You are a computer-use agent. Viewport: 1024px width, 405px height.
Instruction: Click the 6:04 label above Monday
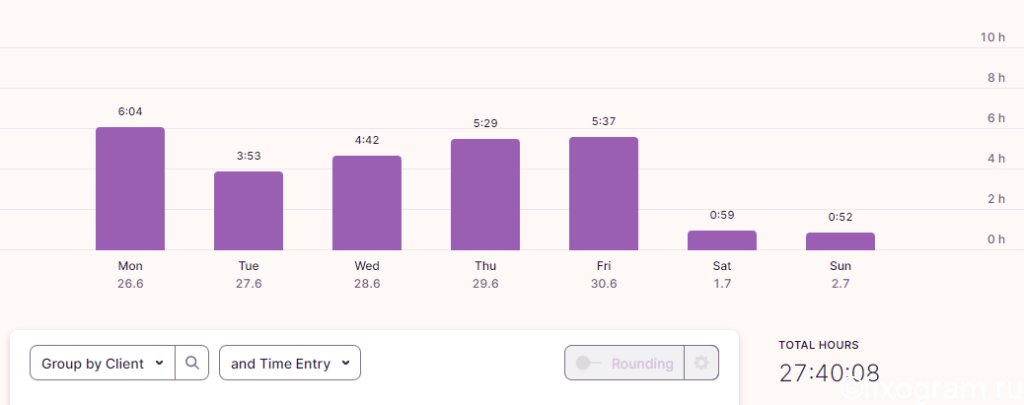tap(130, 112)
